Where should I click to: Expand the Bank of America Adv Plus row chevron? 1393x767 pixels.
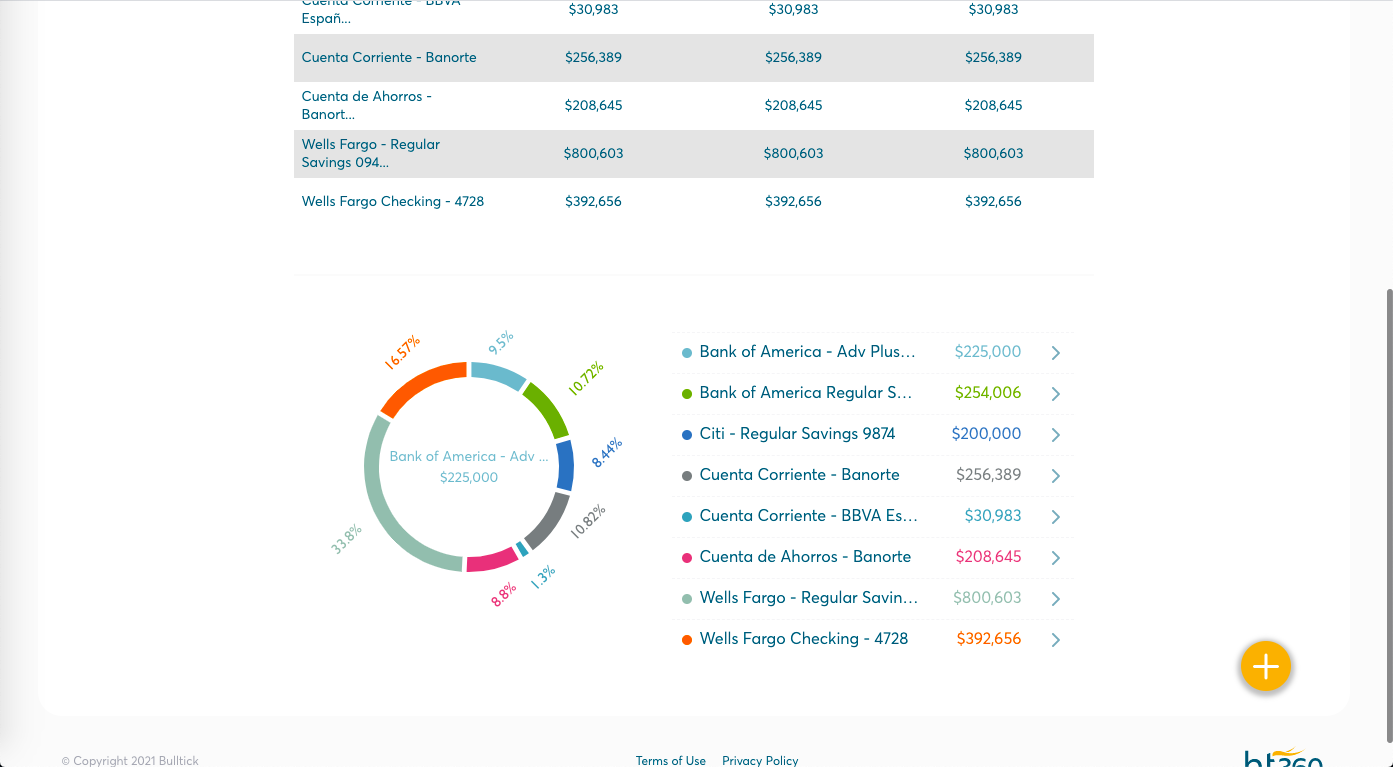[1056, 353]
